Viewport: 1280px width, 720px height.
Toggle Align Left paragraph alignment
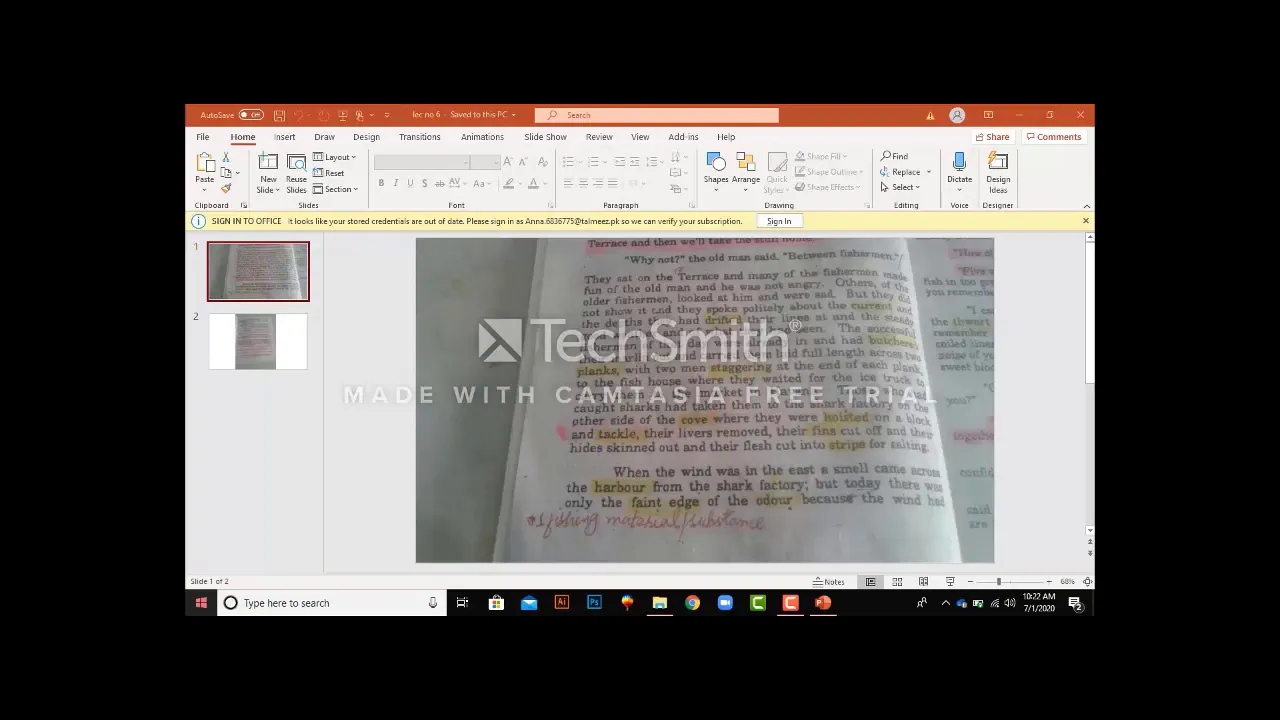(x=568, y=183)
